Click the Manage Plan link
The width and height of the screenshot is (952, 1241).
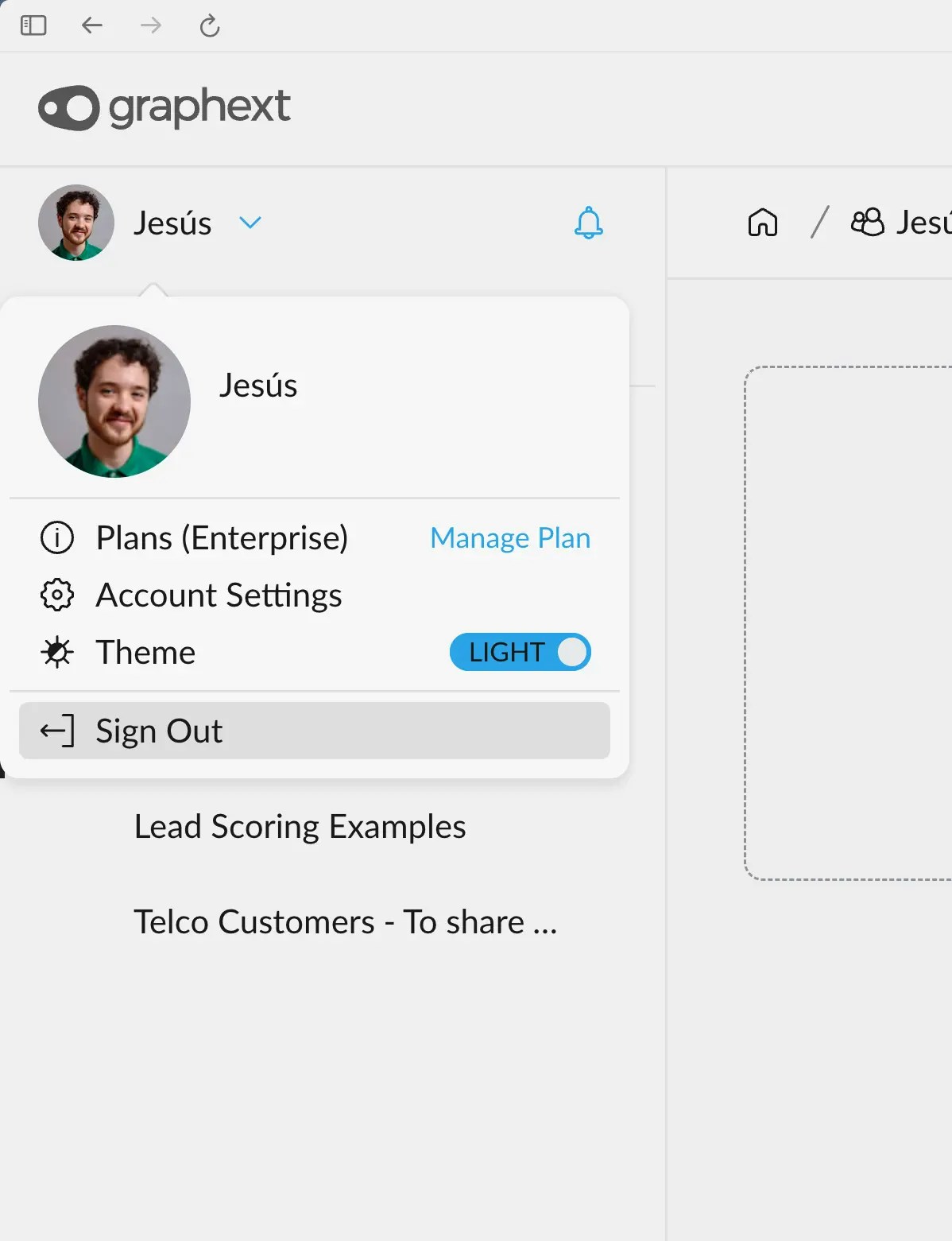pos(510,538)
